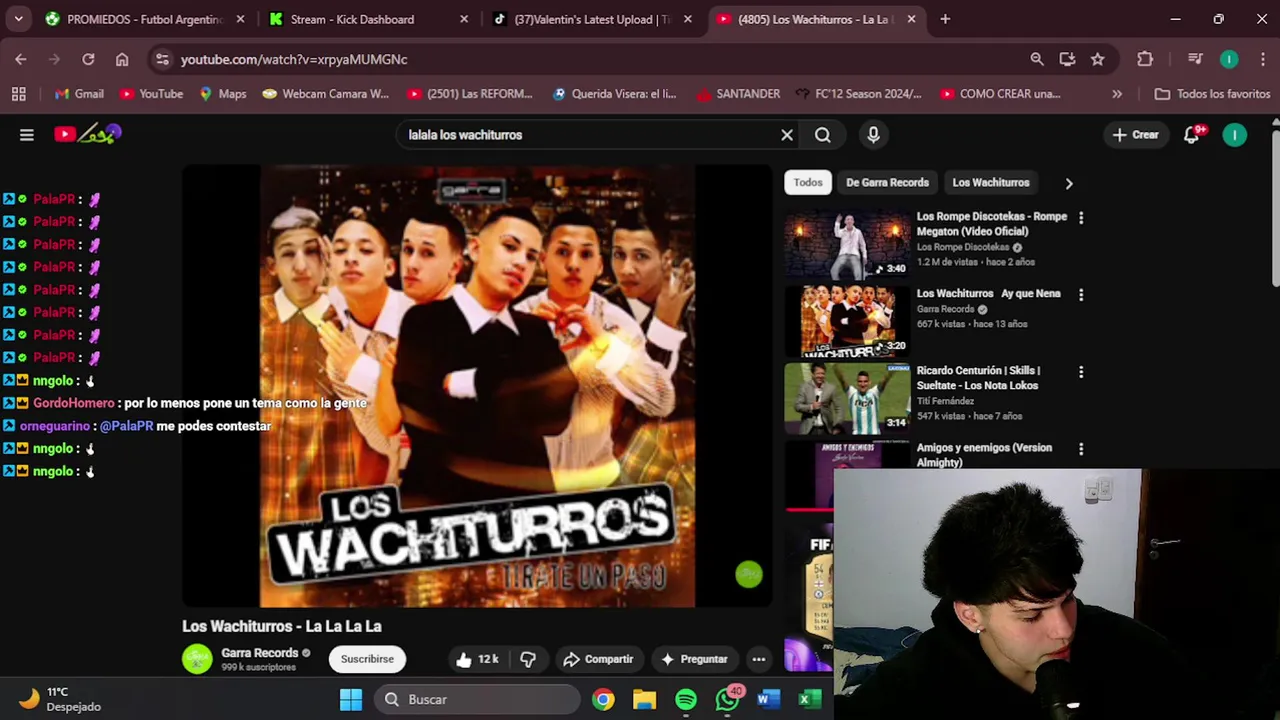Screen dimensions: 1280x720
Task: Open Excel from taskbar
Action: pos(808,700)
